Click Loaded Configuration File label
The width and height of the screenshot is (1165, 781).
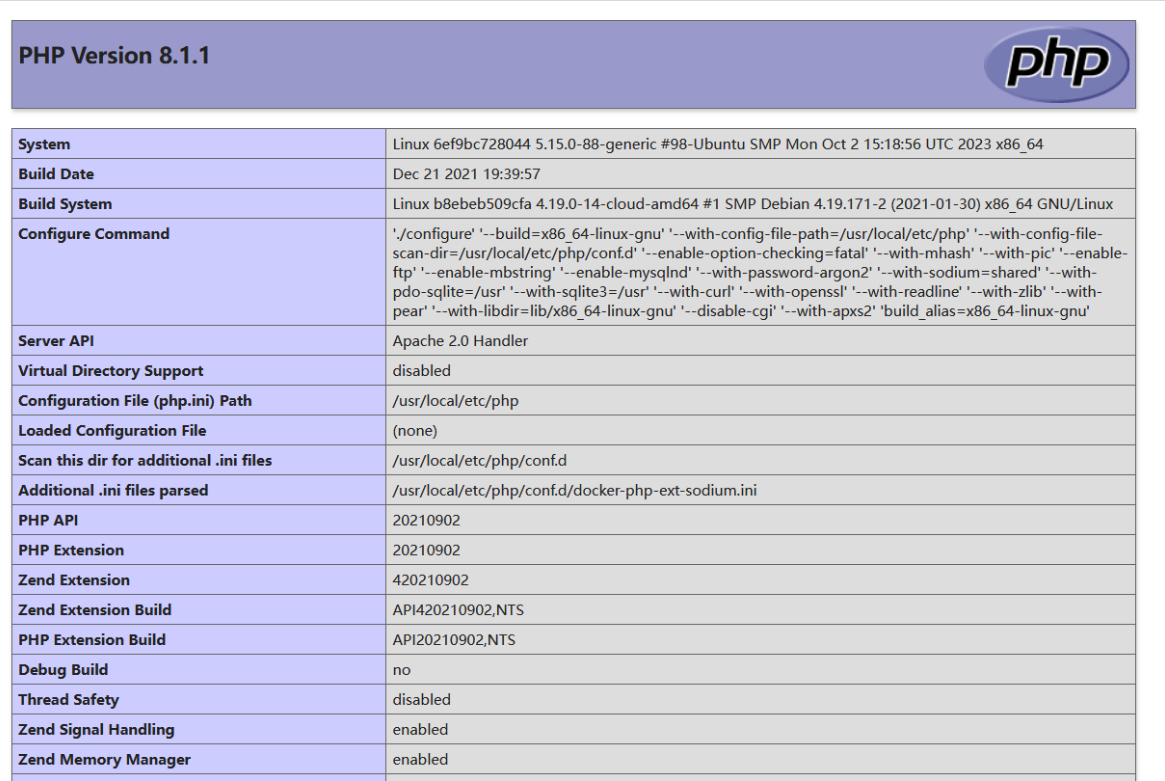pyautogui.click(x=112, y=430)
